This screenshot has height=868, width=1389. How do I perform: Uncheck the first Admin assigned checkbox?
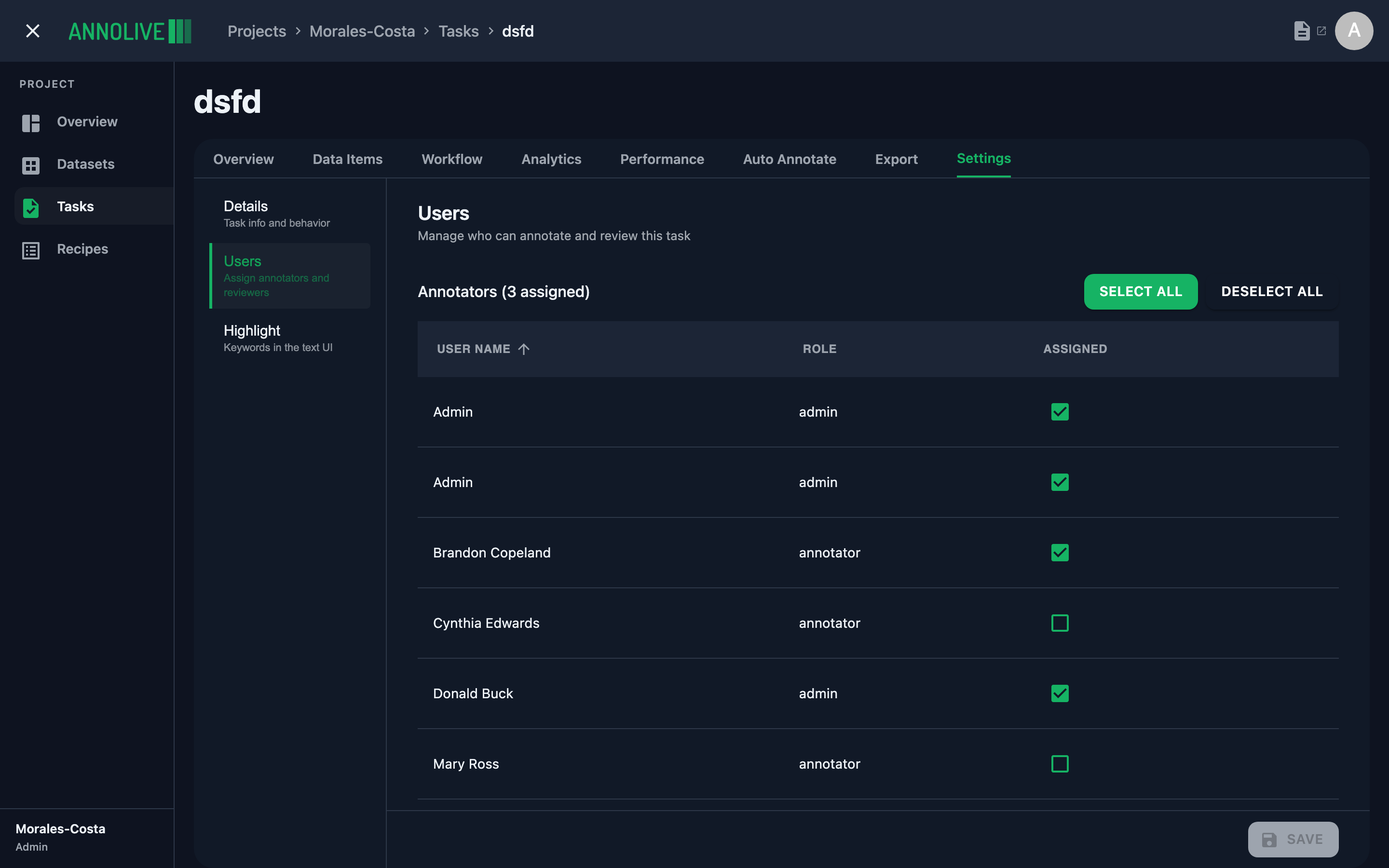coord(1060,412)
